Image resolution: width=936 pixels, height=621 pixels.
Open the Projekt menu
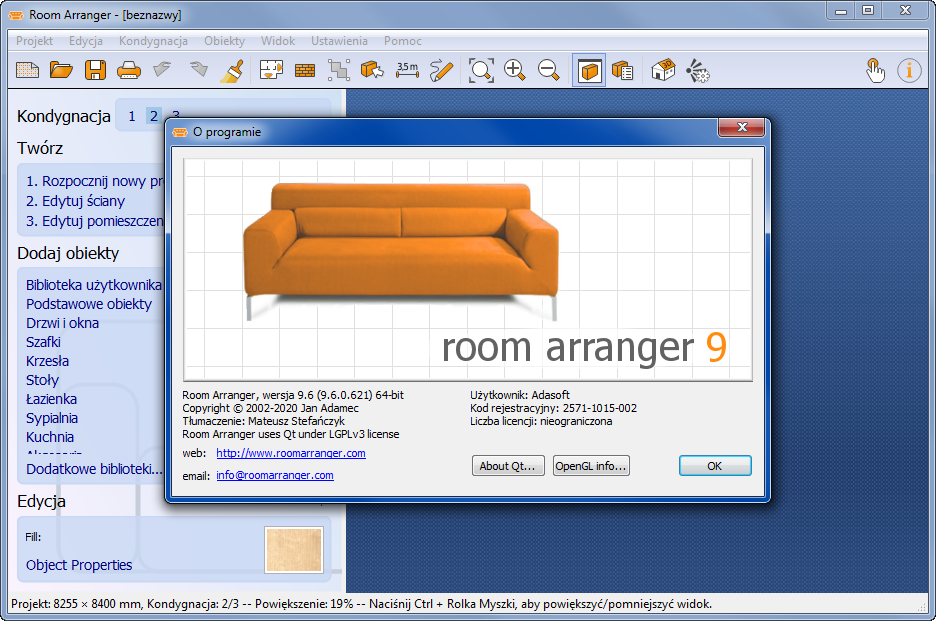[x=34, y=41]
